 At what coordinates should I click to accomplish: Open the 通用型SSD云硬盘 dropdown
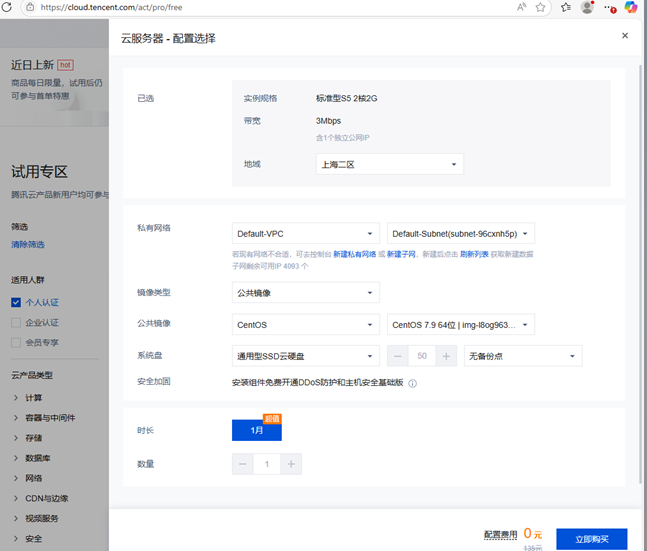(306, 356)
